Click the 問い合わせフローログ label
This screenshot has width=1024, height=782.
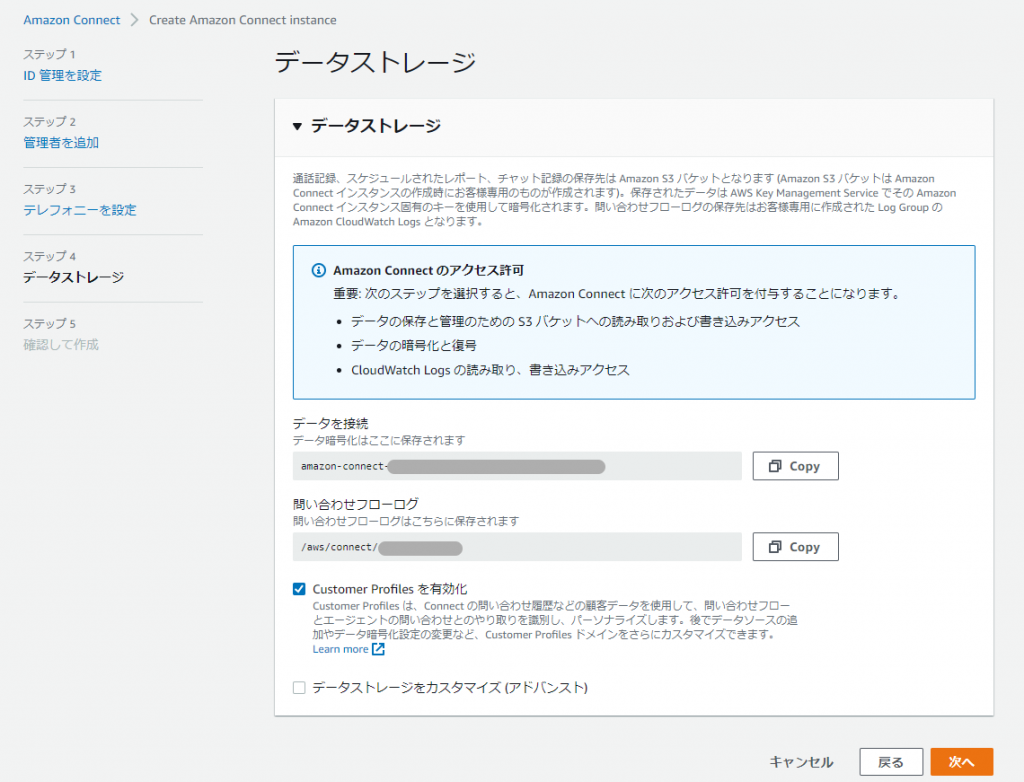coord(356,504)
